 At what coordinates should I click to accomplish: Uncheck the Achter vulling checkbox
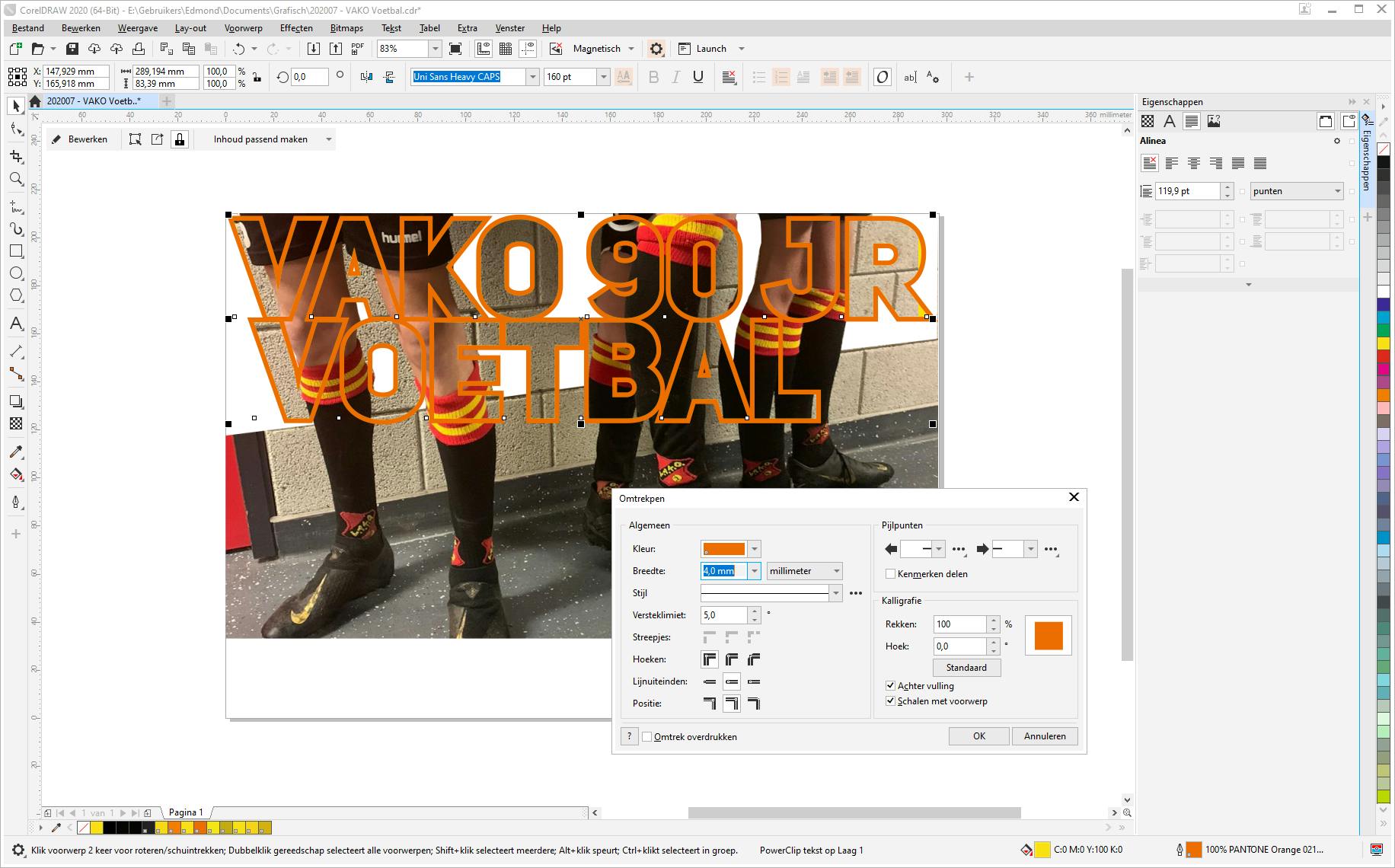[x=890, y=686]
